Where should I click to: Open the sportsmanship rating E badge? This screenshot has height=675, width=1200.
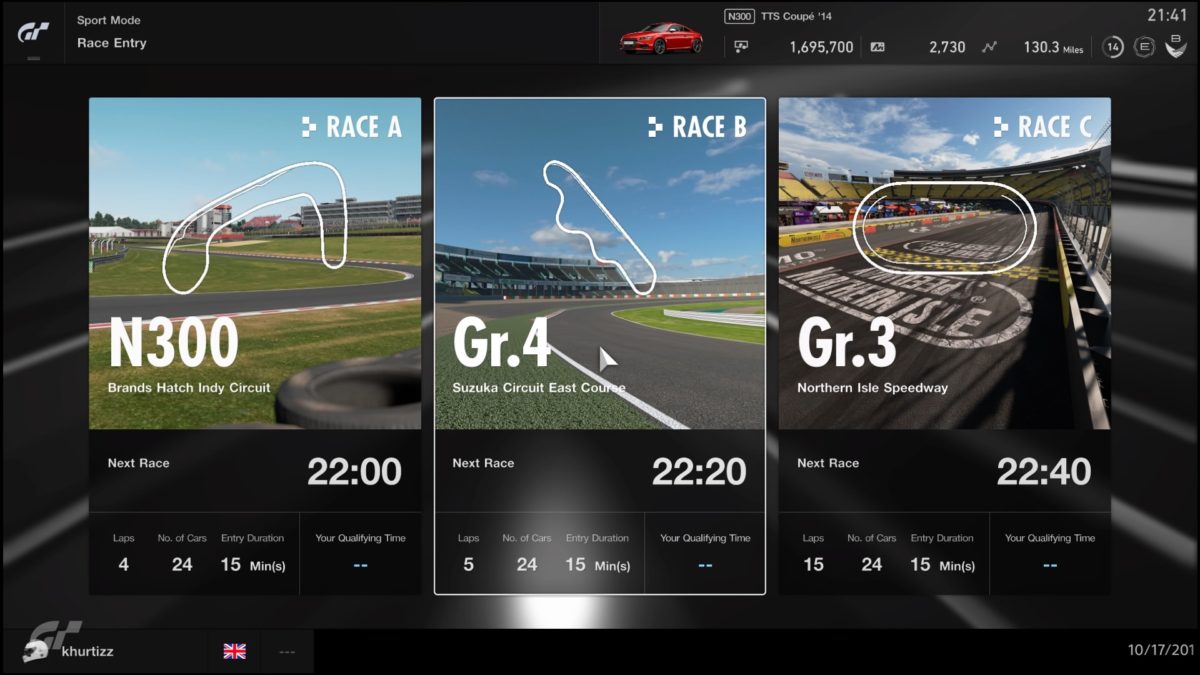click(1145, 46)
